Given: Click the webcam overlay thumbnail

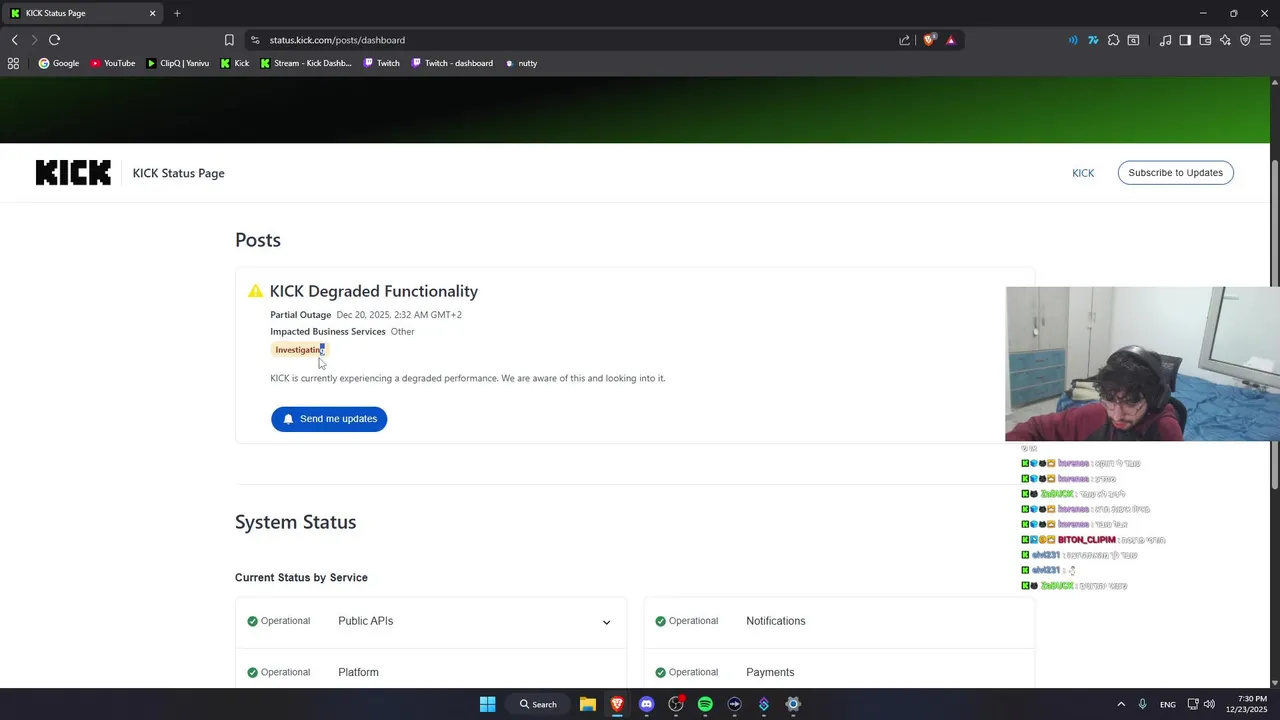Looking at the screenshot, I should pyautogui.click(x=1142, y=364).
